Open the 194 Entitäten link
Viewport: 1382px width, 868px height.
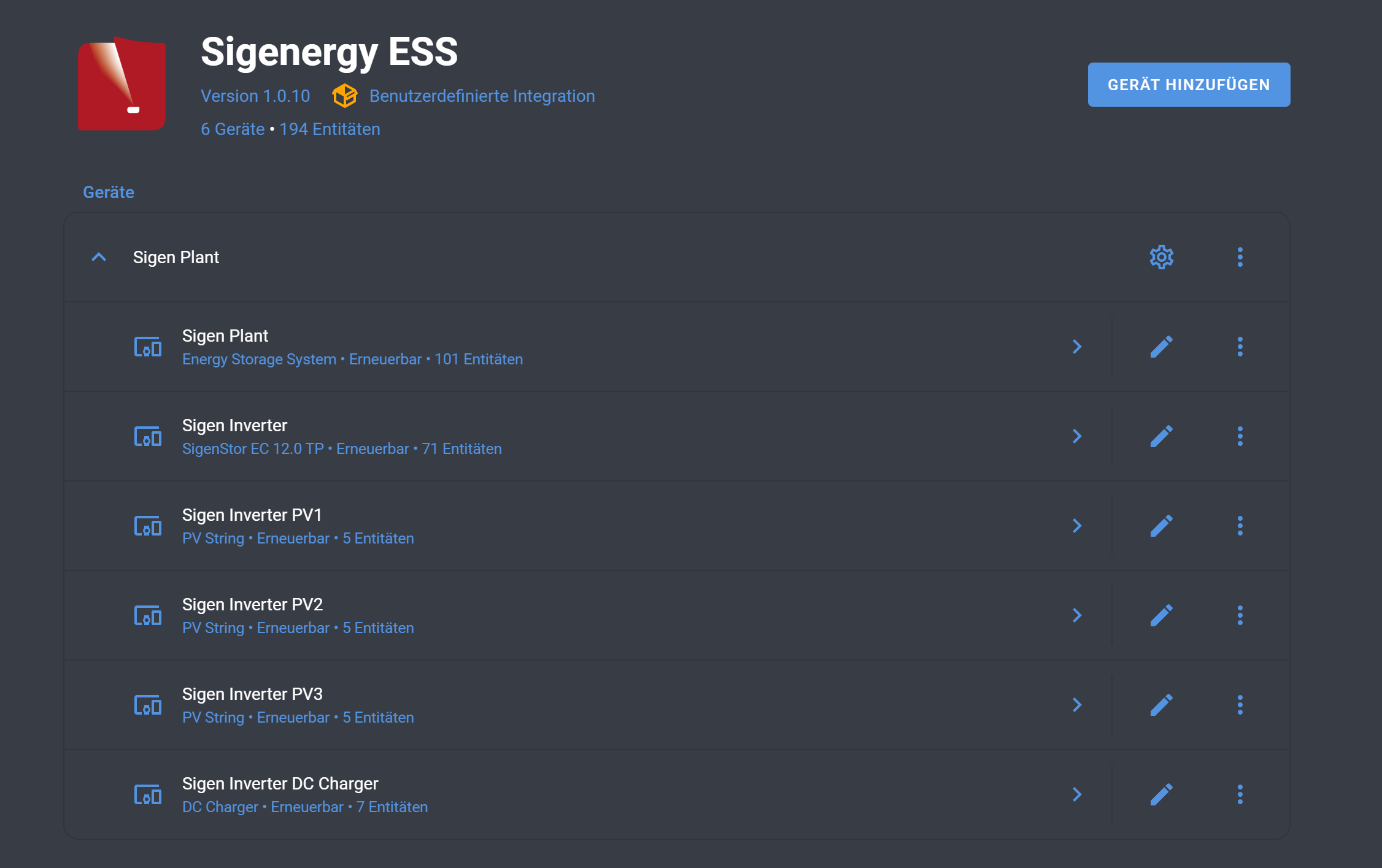(330, 129)
